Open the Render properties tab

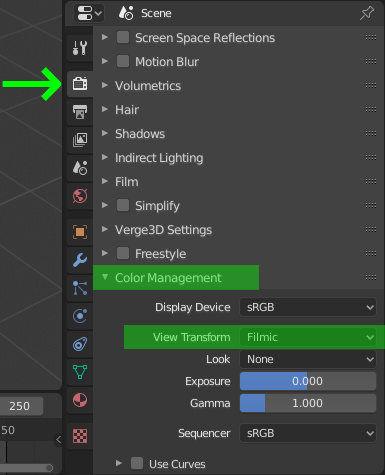pyautogui.click(x=80, y=84)
